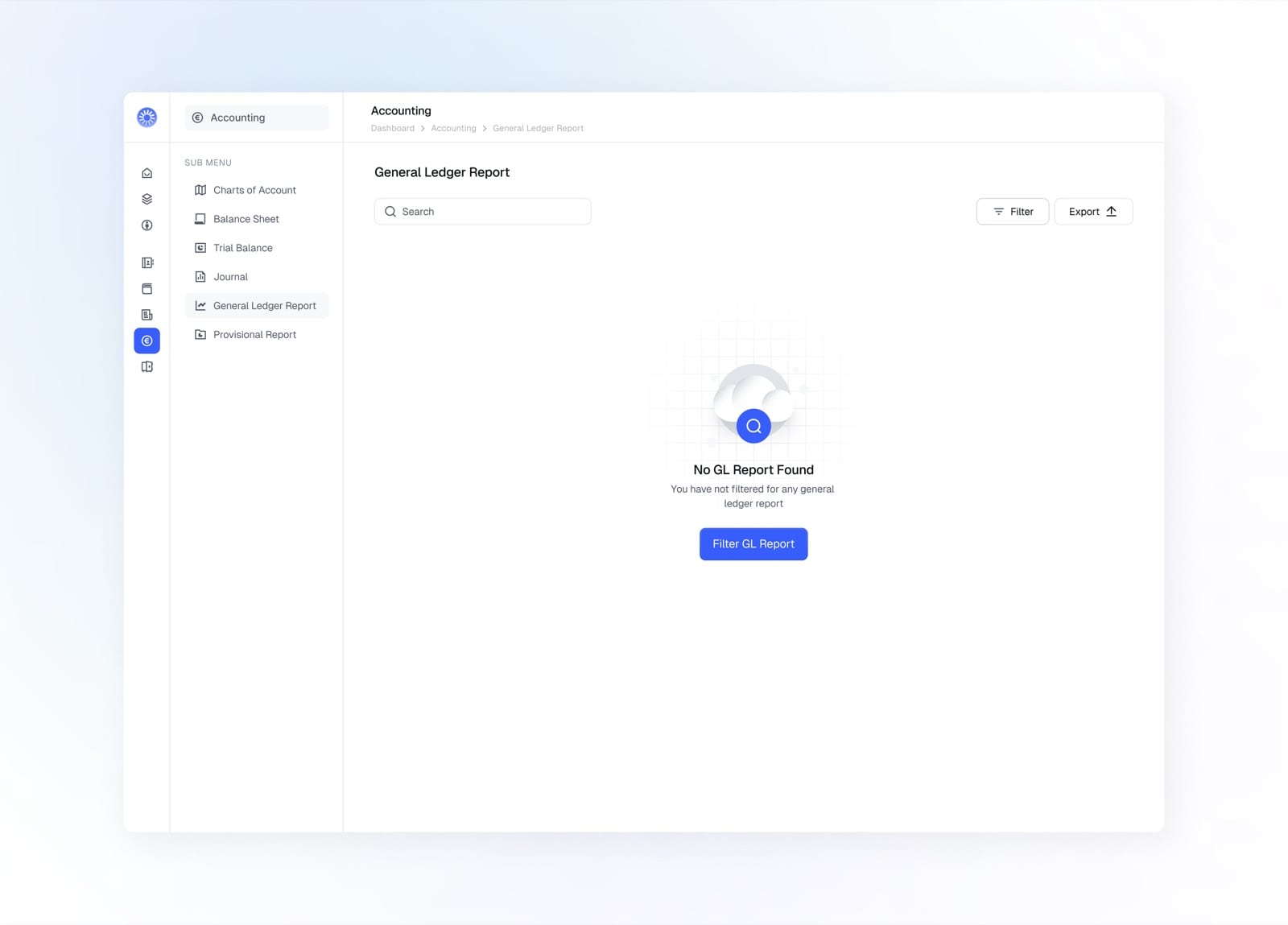The height and width of the screenshot is (925, 1288).
Task: Click the blue search icon in illustration
Action: point(753,426)
